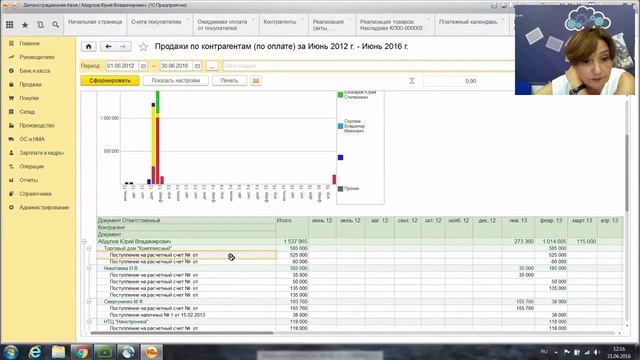The width and height of the screenshot is (640, 360).
Task: Click the февр. 13 column header
Action: click(551, 220)
